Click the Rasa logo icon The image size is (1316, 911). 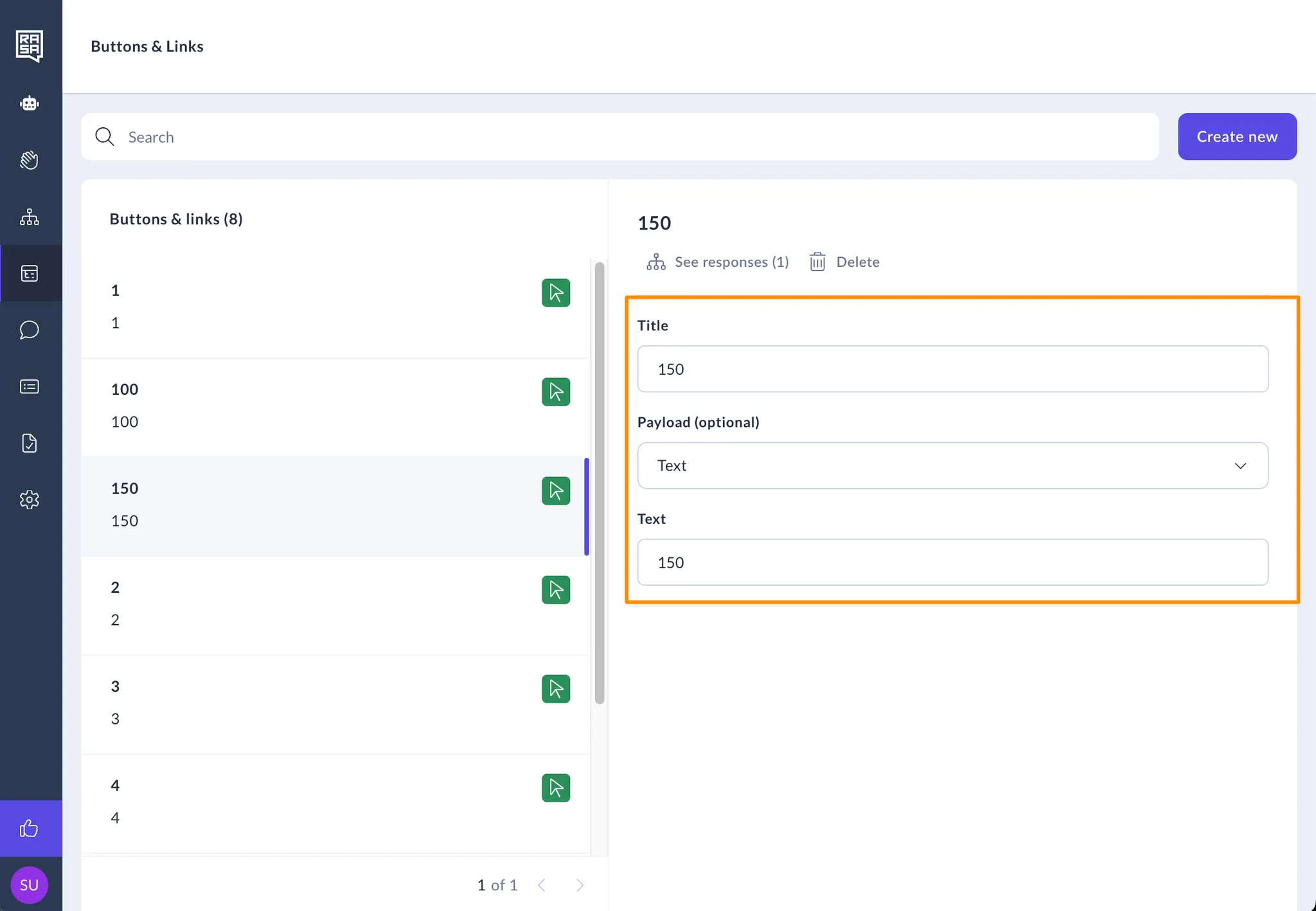30,46
